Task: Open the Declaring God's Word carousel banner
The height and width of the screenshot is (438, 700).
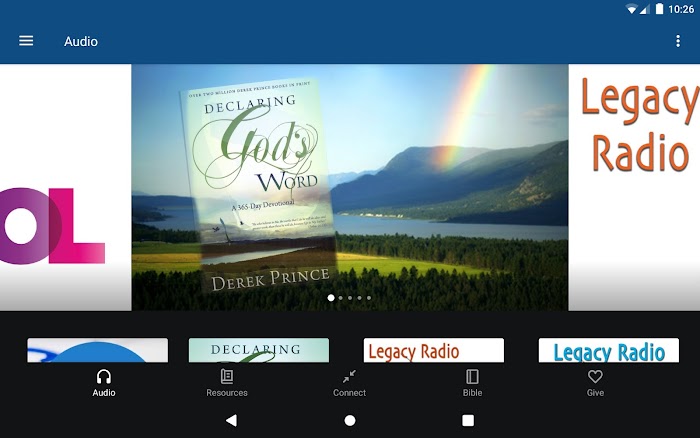Action: coord(350,188)
